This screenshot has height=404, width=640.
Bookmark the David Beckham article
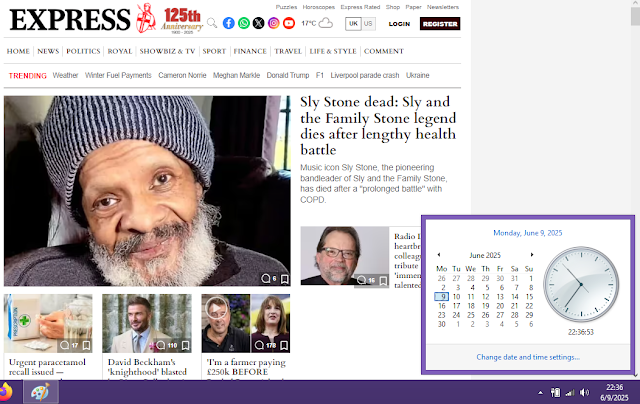pyautogui.click(x=185, y=345)
